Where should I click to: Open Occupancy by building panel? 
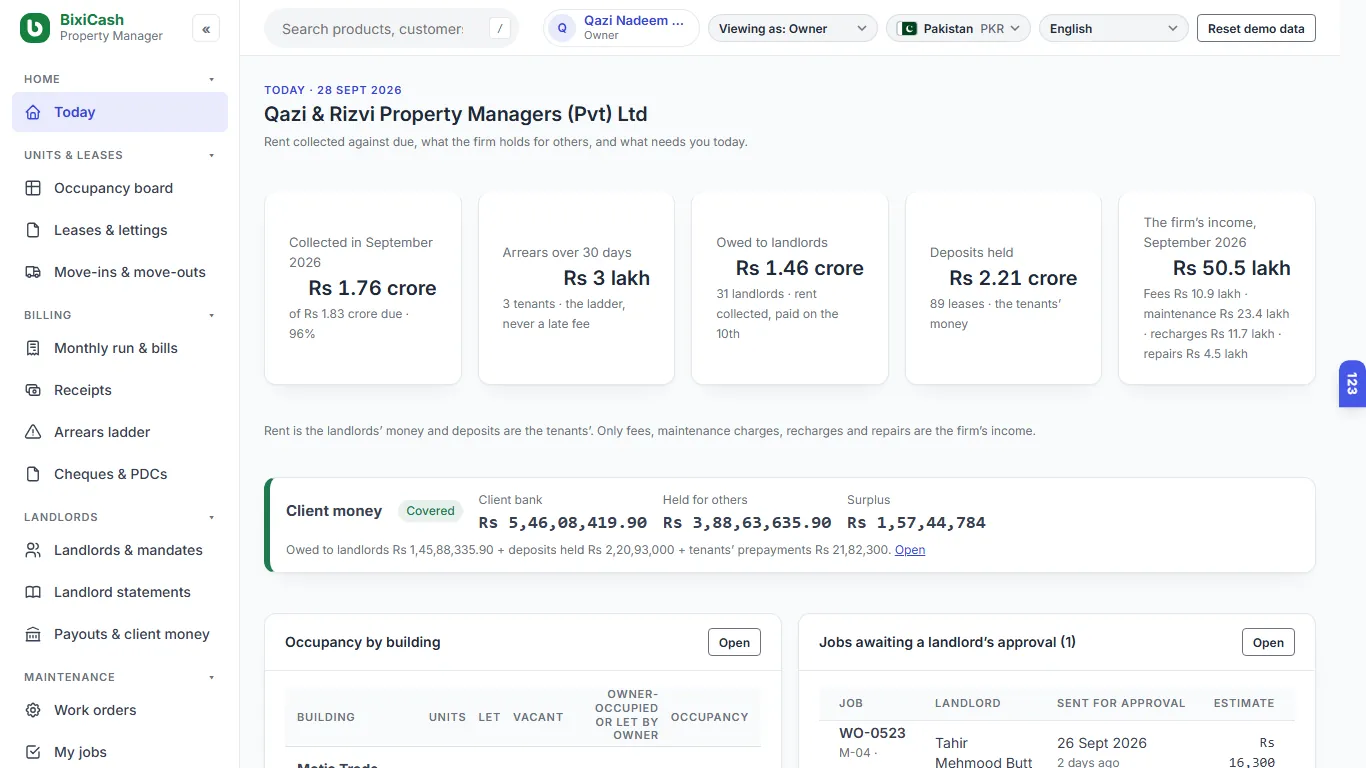click(734, 642)
